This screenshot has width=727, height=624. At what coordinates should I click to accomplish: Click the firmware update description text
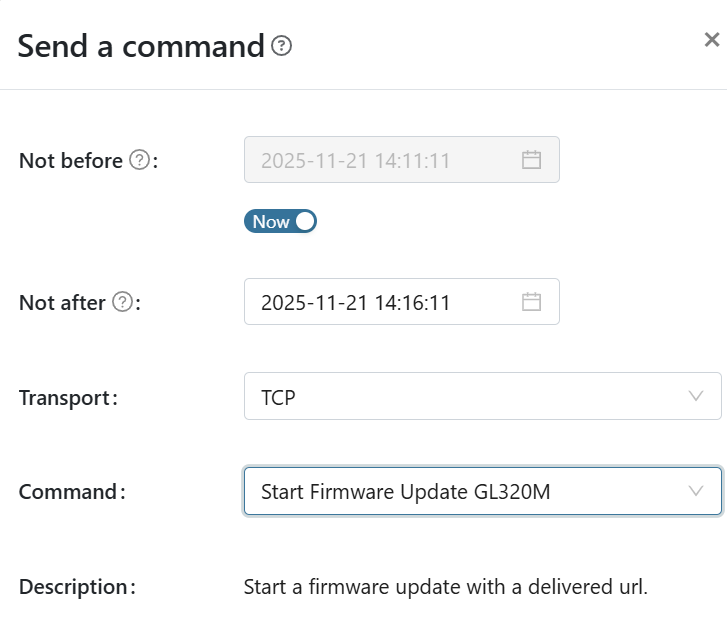445,586
